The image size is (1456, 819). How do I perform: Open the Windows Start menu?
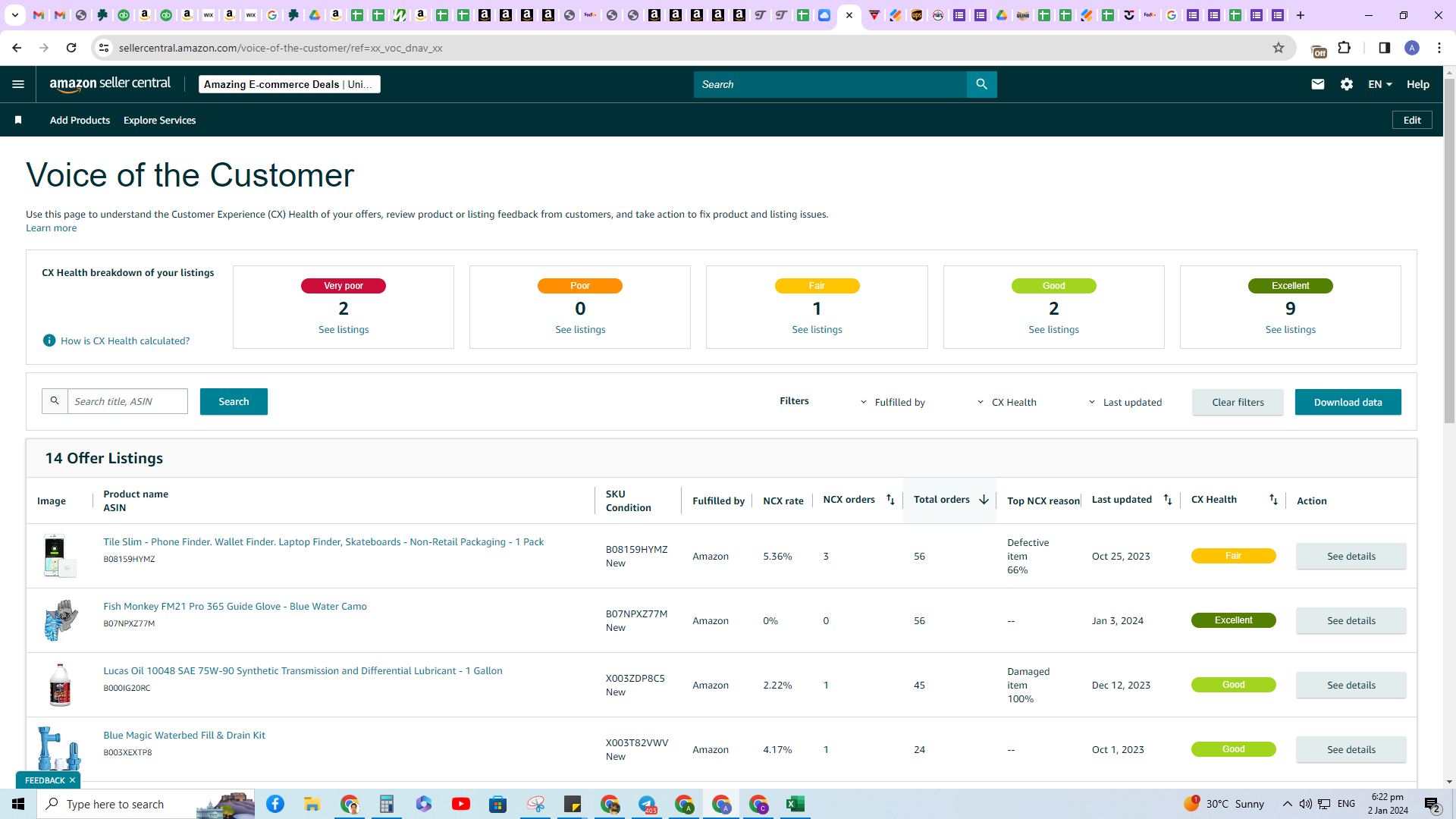point(18,804)
